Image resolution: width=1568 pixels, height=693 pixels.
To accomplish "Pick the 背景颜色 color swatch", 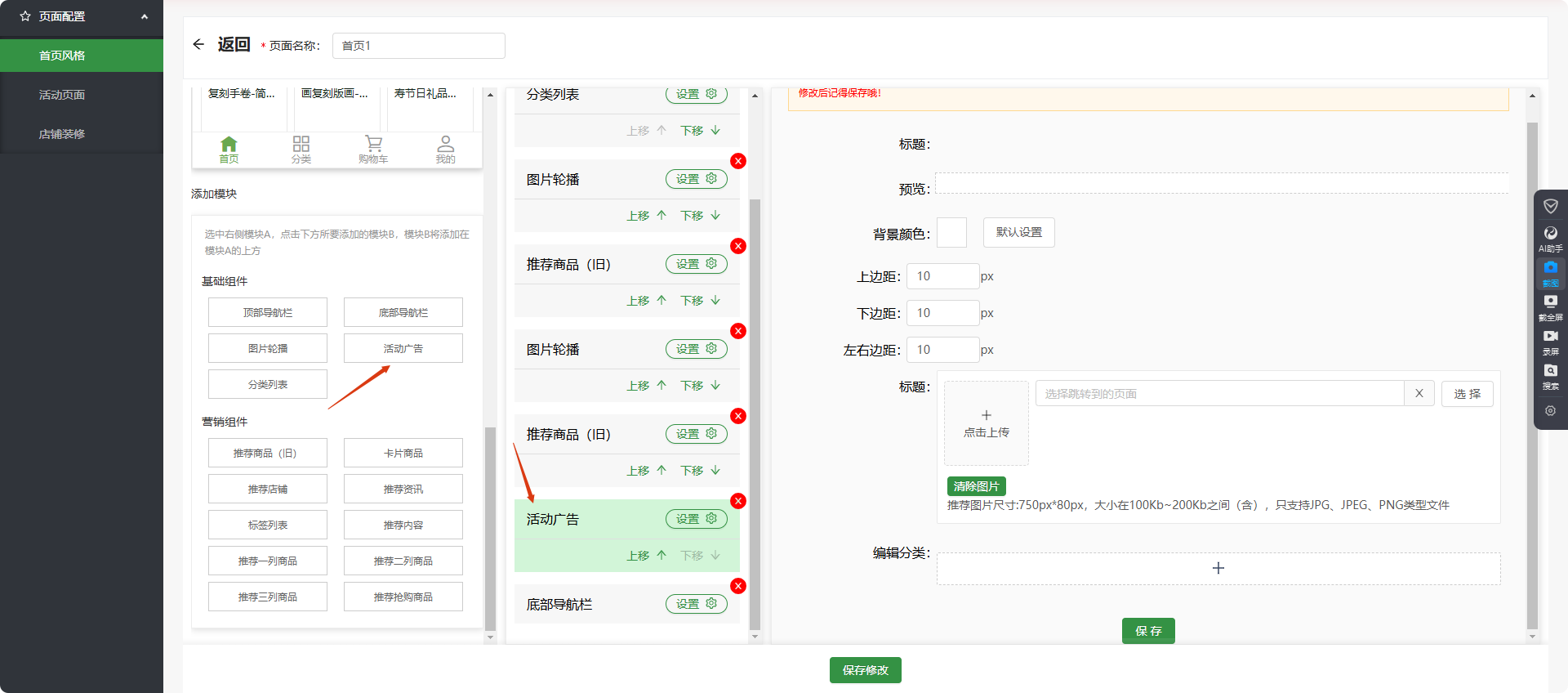I will coord(951,233).
